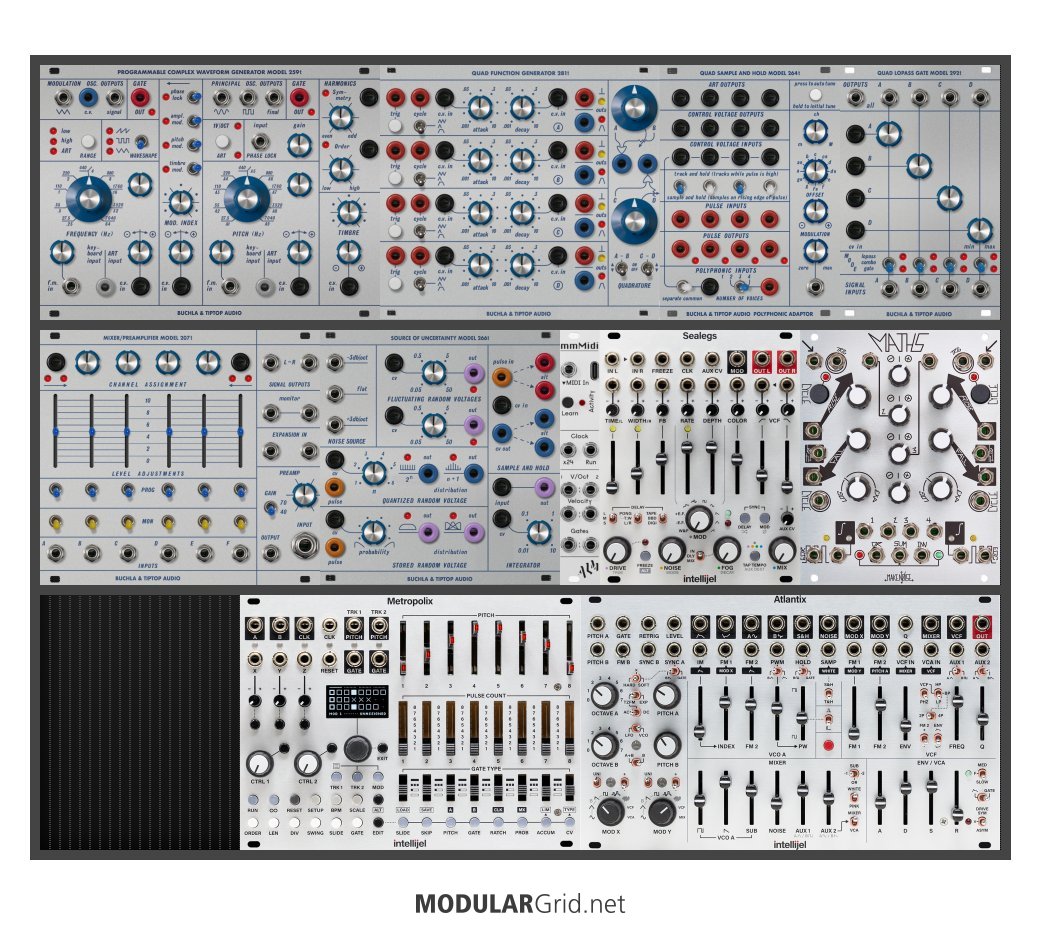Click the Sealegs FREEZE button
This screenshot has width=1041, height=925.
coord(645,556)
